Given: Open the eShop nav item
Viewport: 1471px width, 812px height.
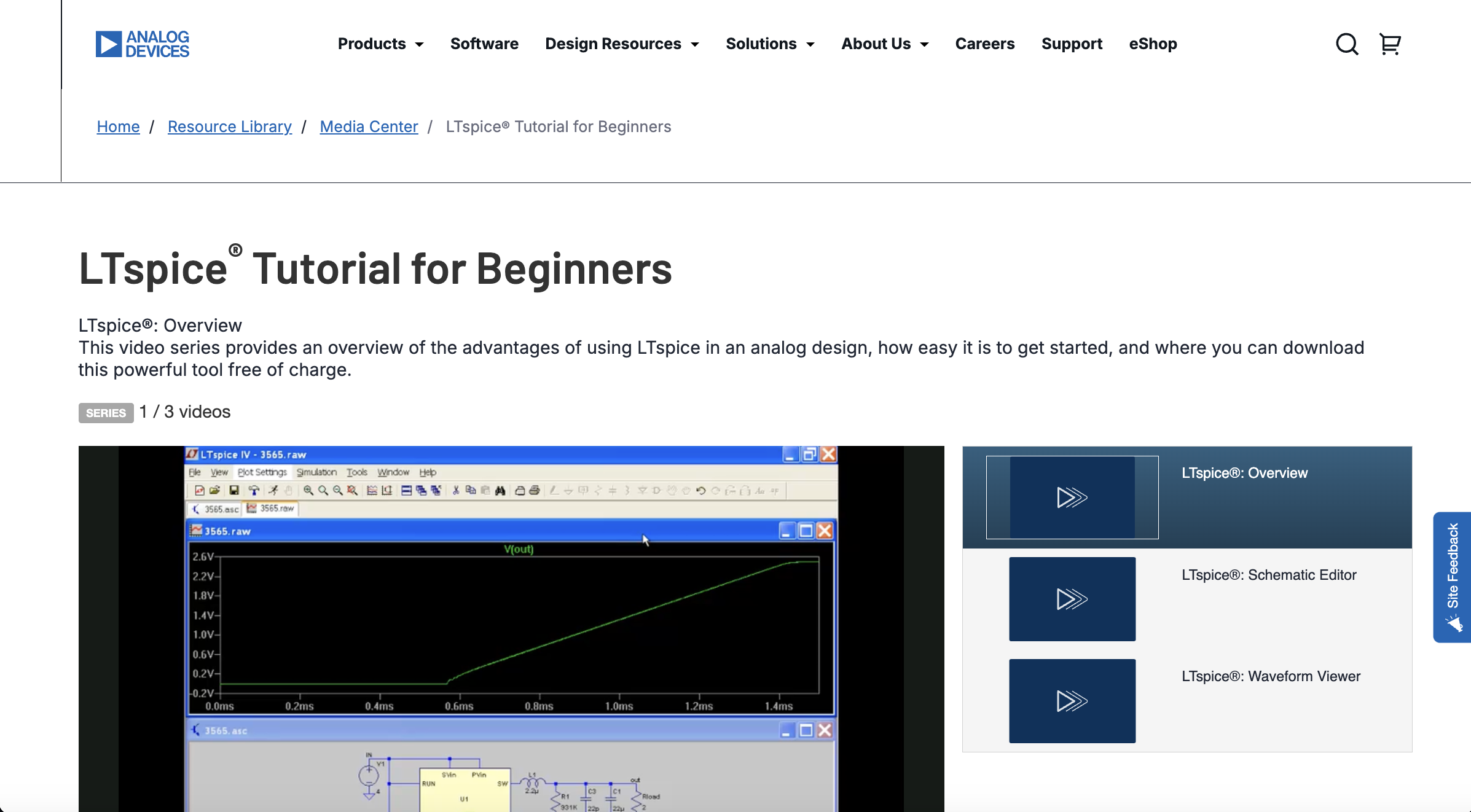Looking at the screenshot, I should [1153, 44].
